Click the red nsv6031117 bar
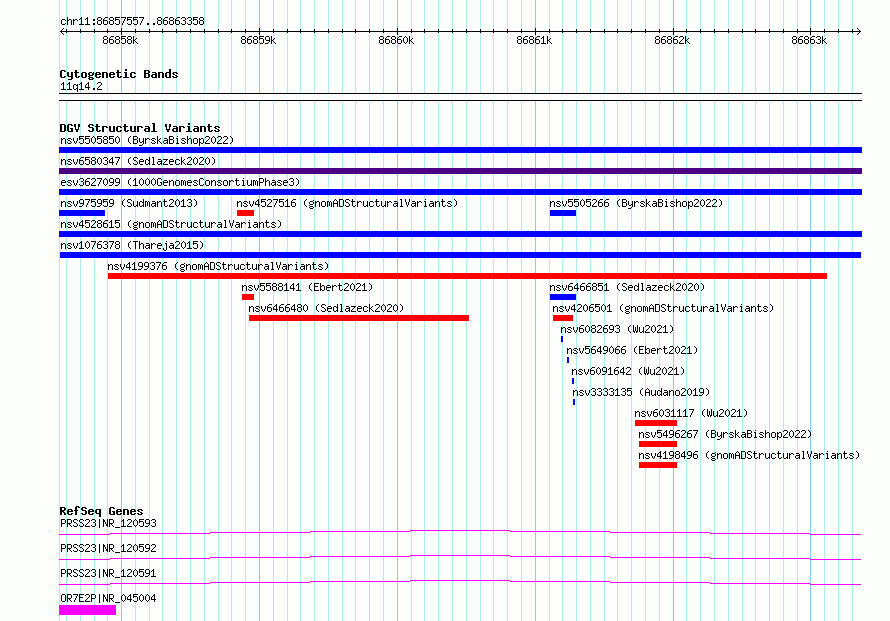 (656, 423)
